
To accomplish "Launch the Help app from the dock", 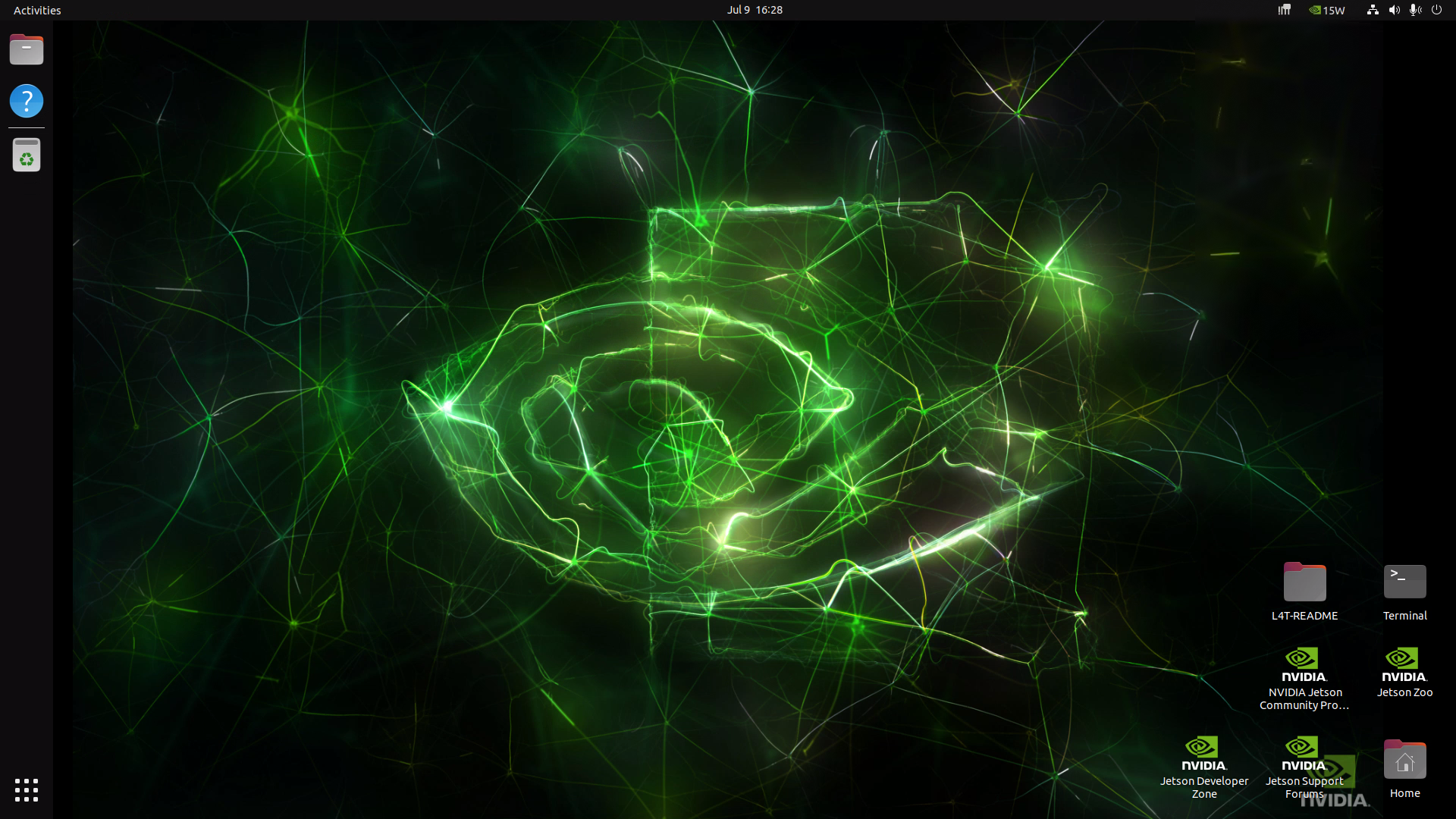I will 27,101.
